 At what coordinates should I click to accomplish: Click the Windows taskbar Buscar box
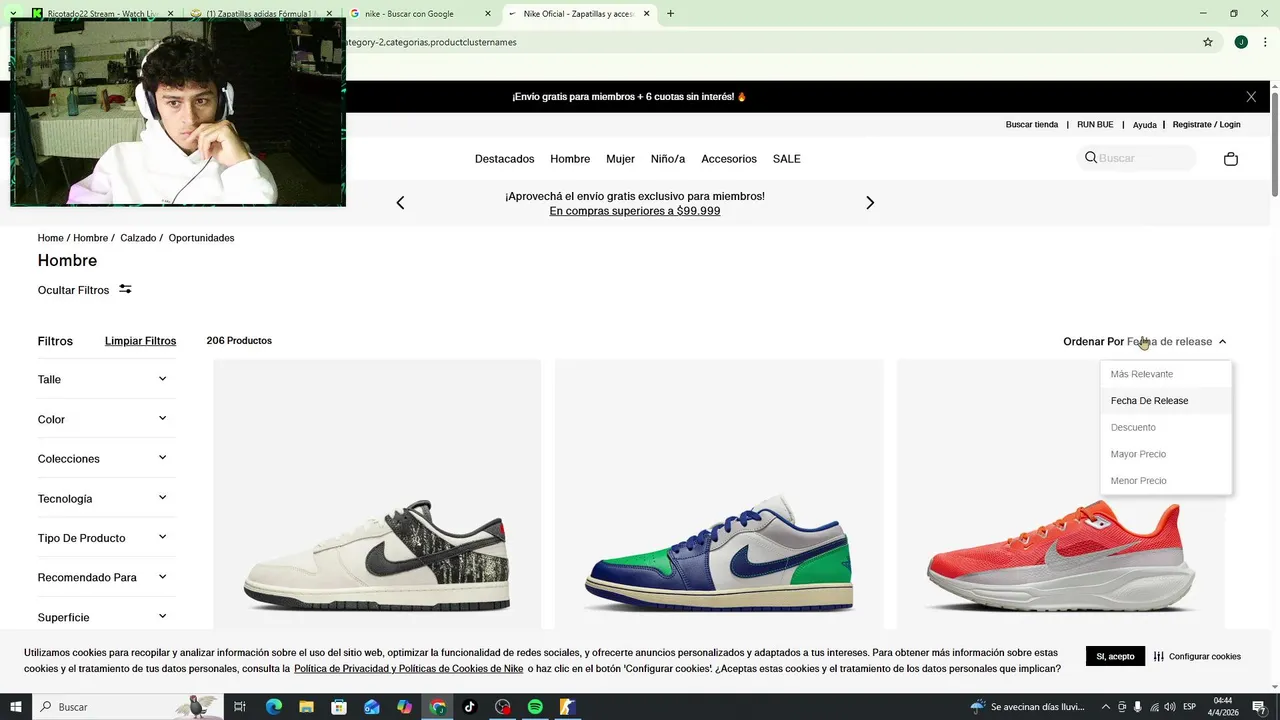point(130,707)
